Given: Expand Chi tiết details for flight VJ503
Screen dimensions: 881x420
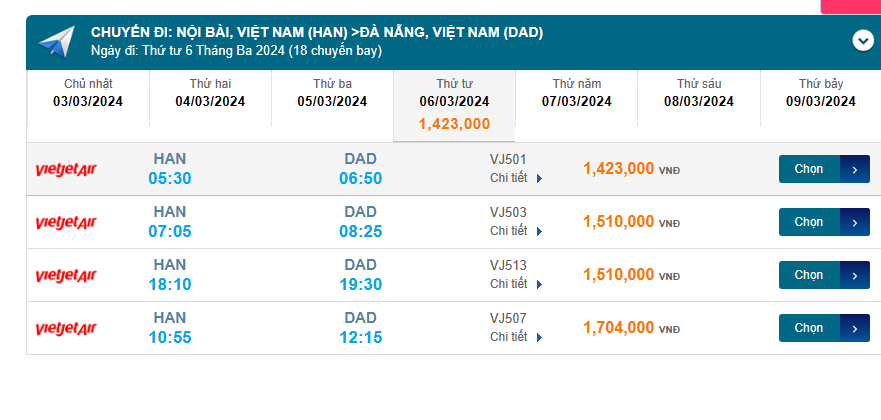Looking at the screenshot, I should pyautogui.click(x=516, y=231).
